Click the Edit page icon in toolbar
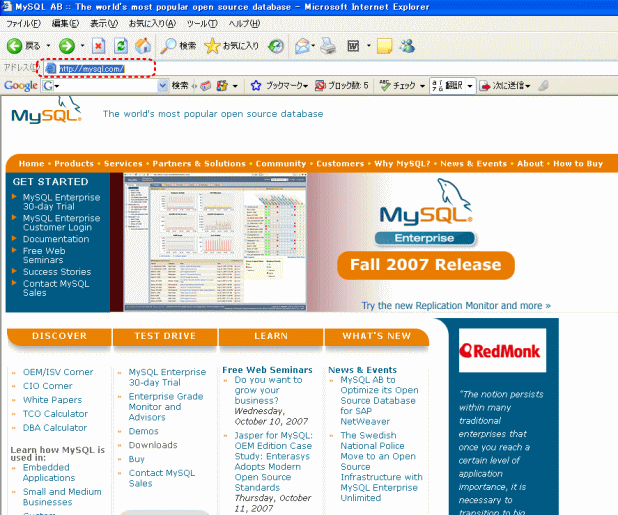618x515 pixels. click(x=353, y=46)
